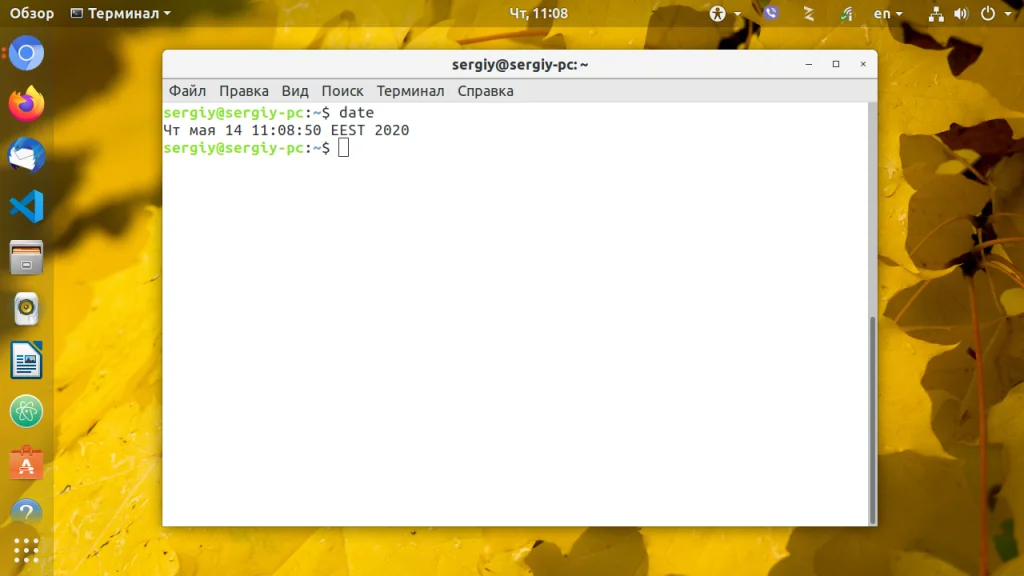Open the Правка menu
Screen dimensions: 1024x576
pyautogui.click(x=244, y=91)
